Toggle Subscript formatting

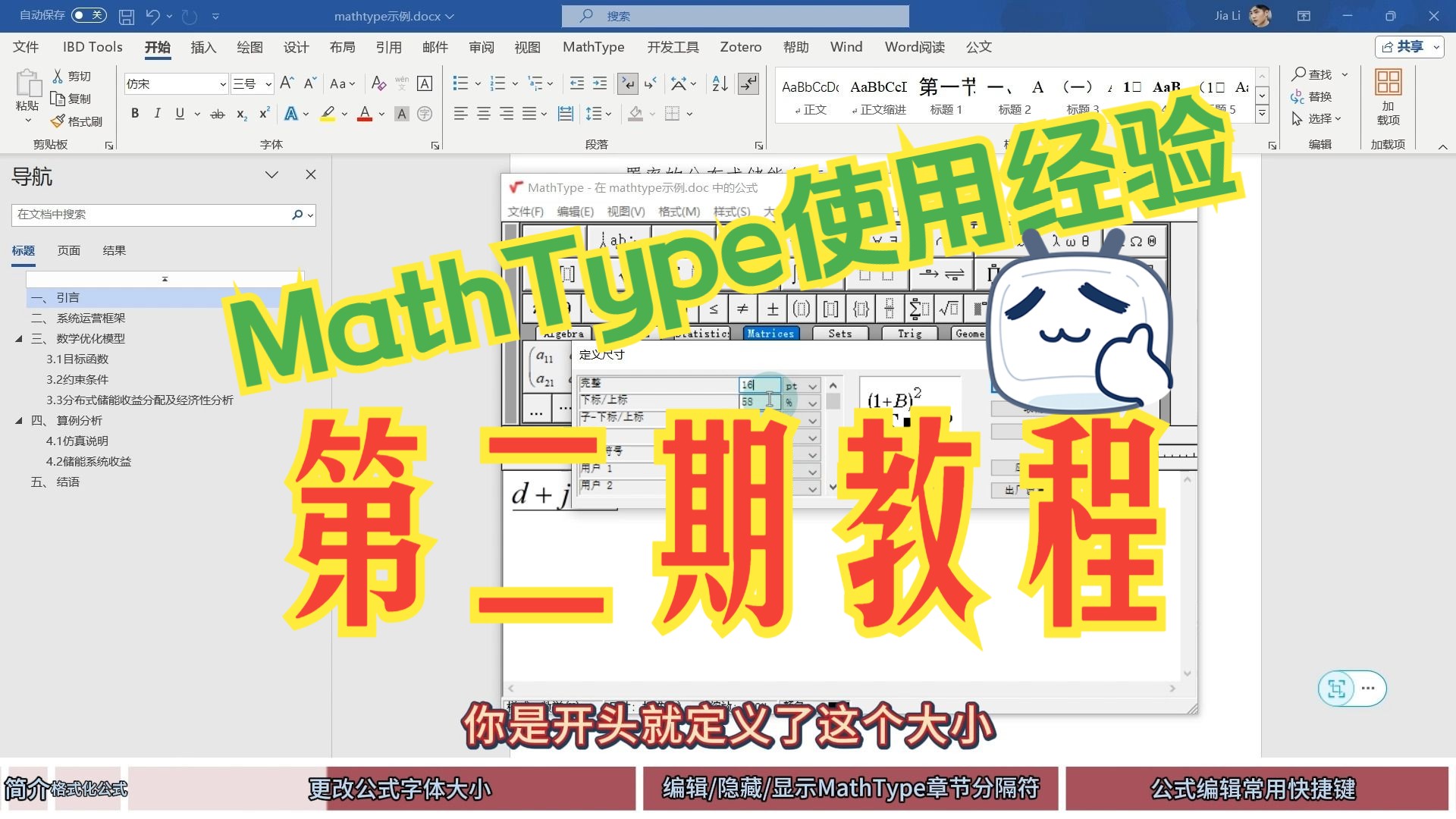(241, 114)
